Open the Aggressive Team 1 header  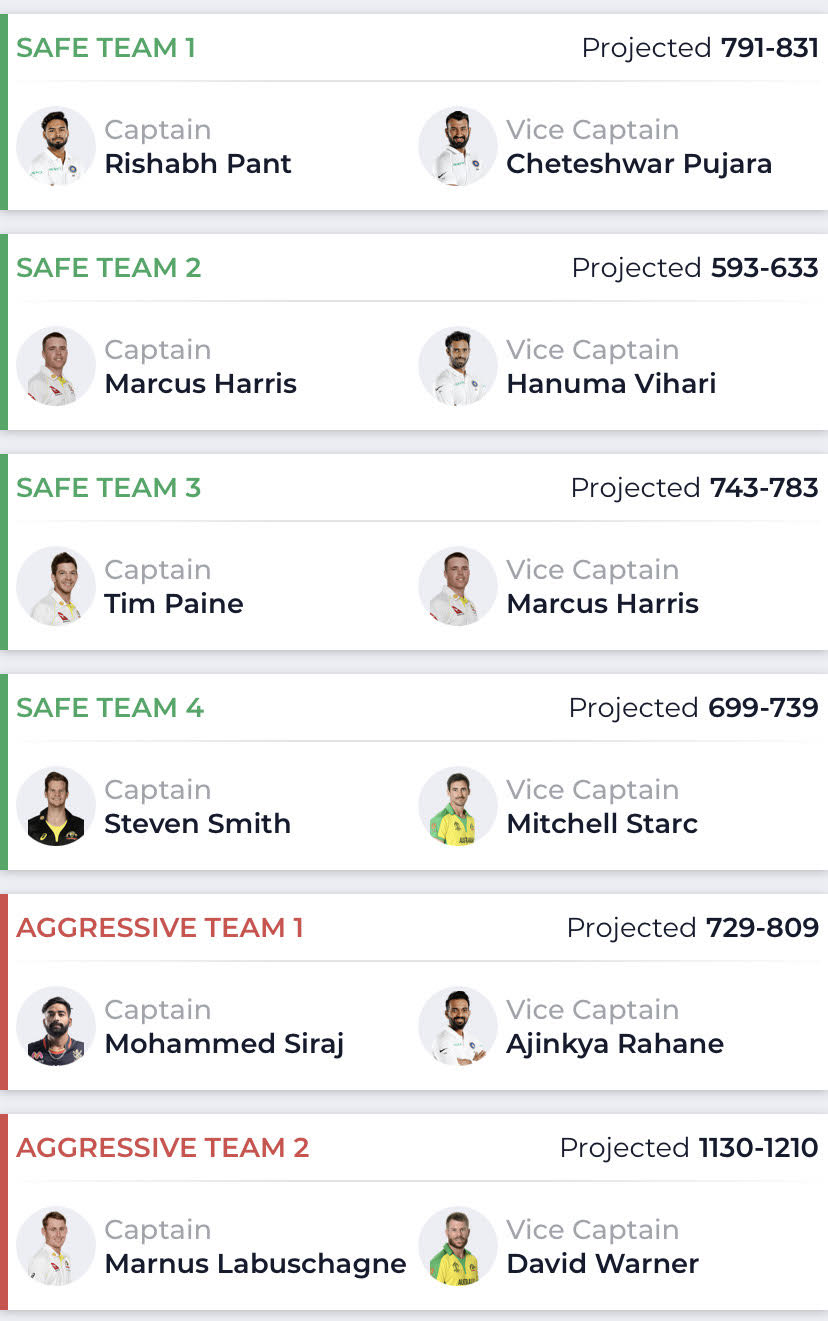click(x=160, y=928)
